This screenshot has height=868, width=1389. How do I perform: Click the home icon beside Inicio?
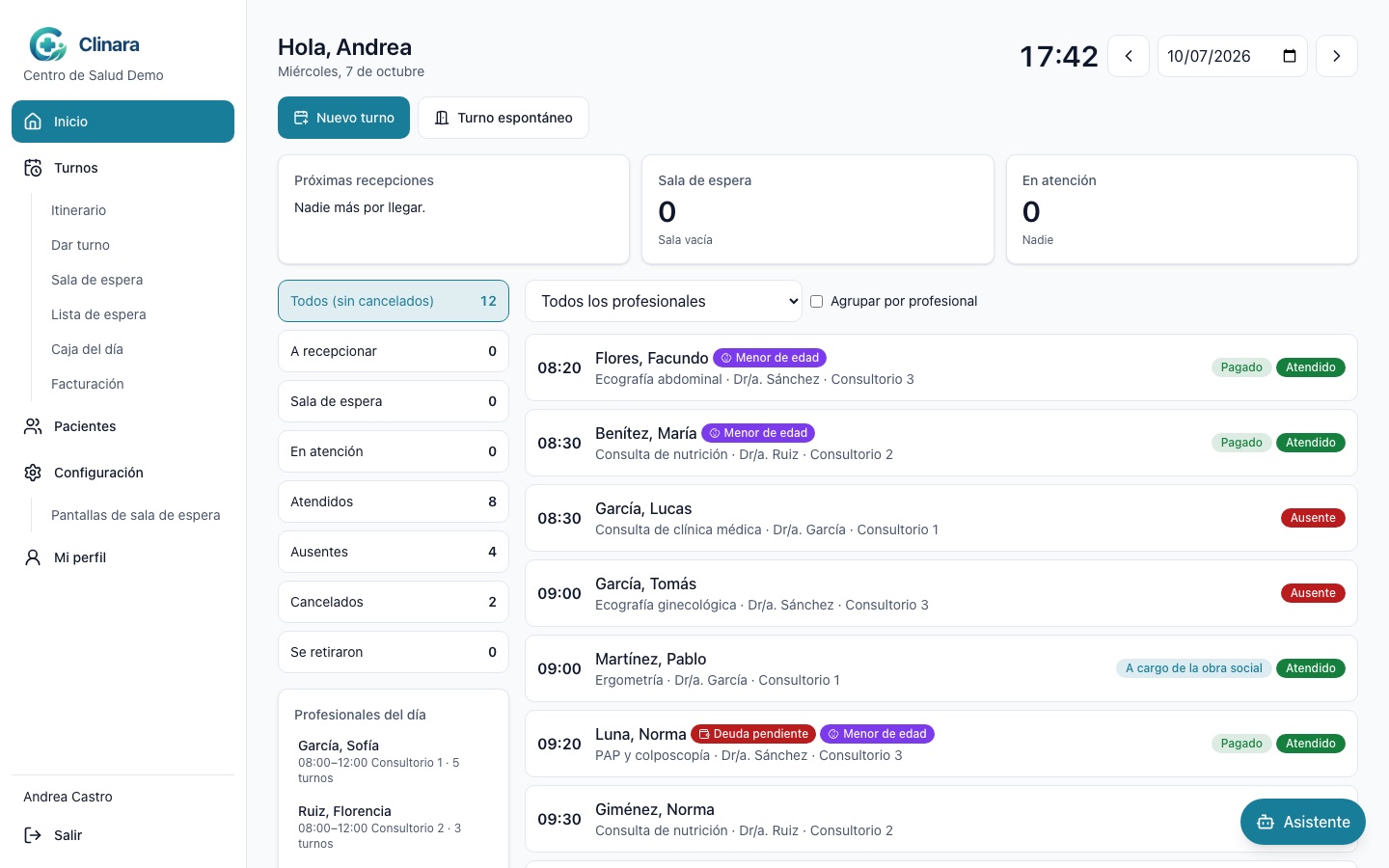[x=33, y=122]
